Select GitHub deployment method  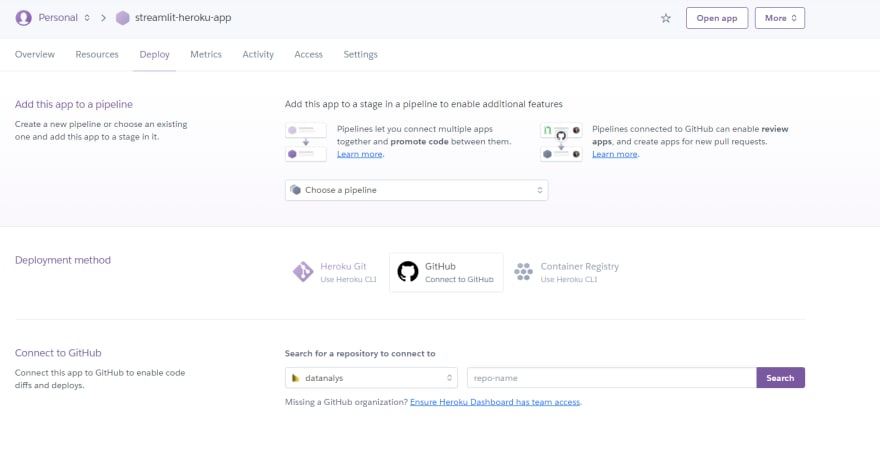click(446, 272)
